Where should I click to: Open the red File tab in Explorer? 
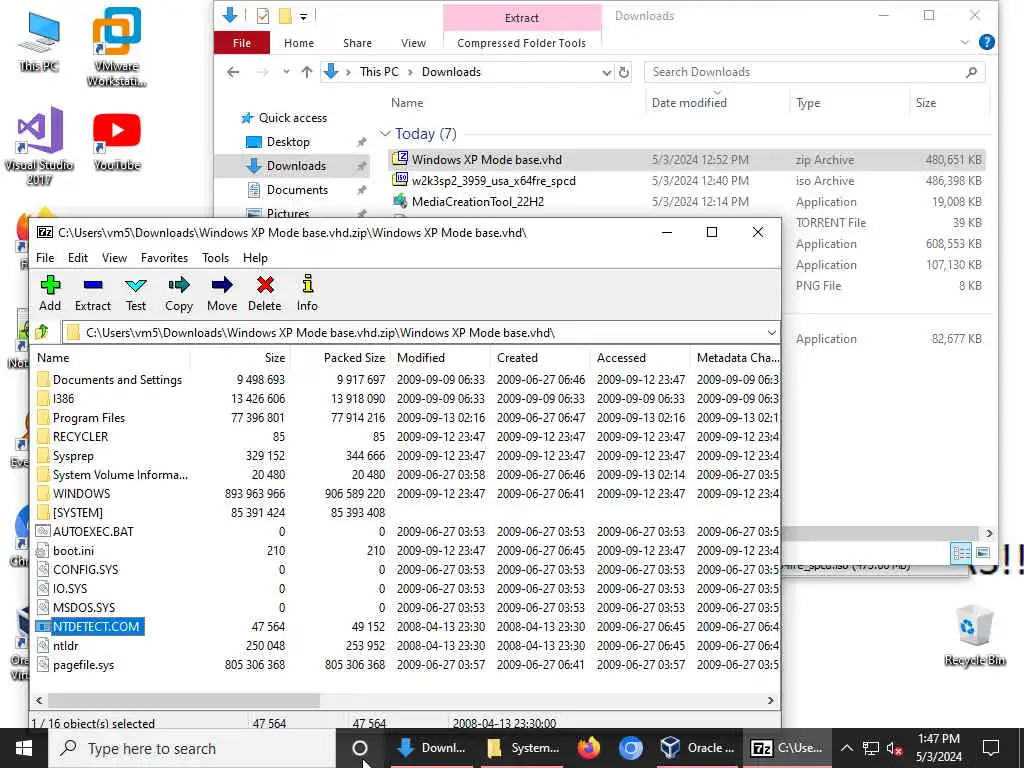click(x=242, y=43)
